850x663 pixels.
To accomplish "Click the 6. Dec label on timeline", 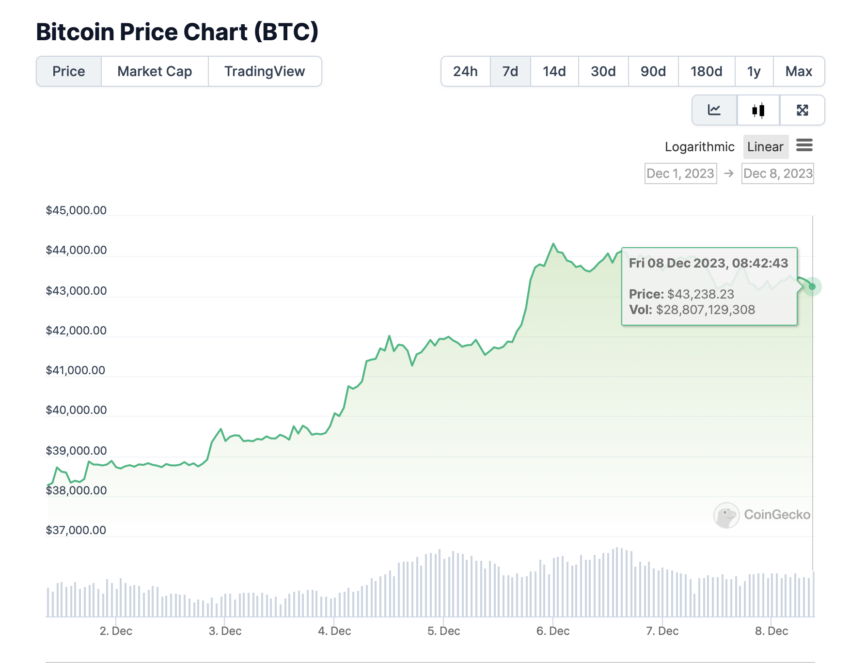I will pyautogui.click(x=553, y=631).
